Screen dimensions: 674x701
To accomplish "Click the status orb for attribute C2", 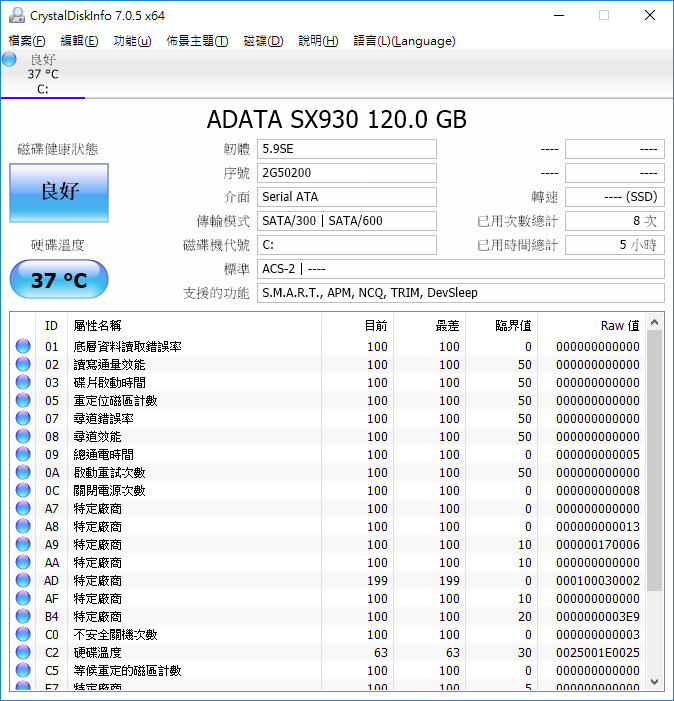I will pos(23,652).
